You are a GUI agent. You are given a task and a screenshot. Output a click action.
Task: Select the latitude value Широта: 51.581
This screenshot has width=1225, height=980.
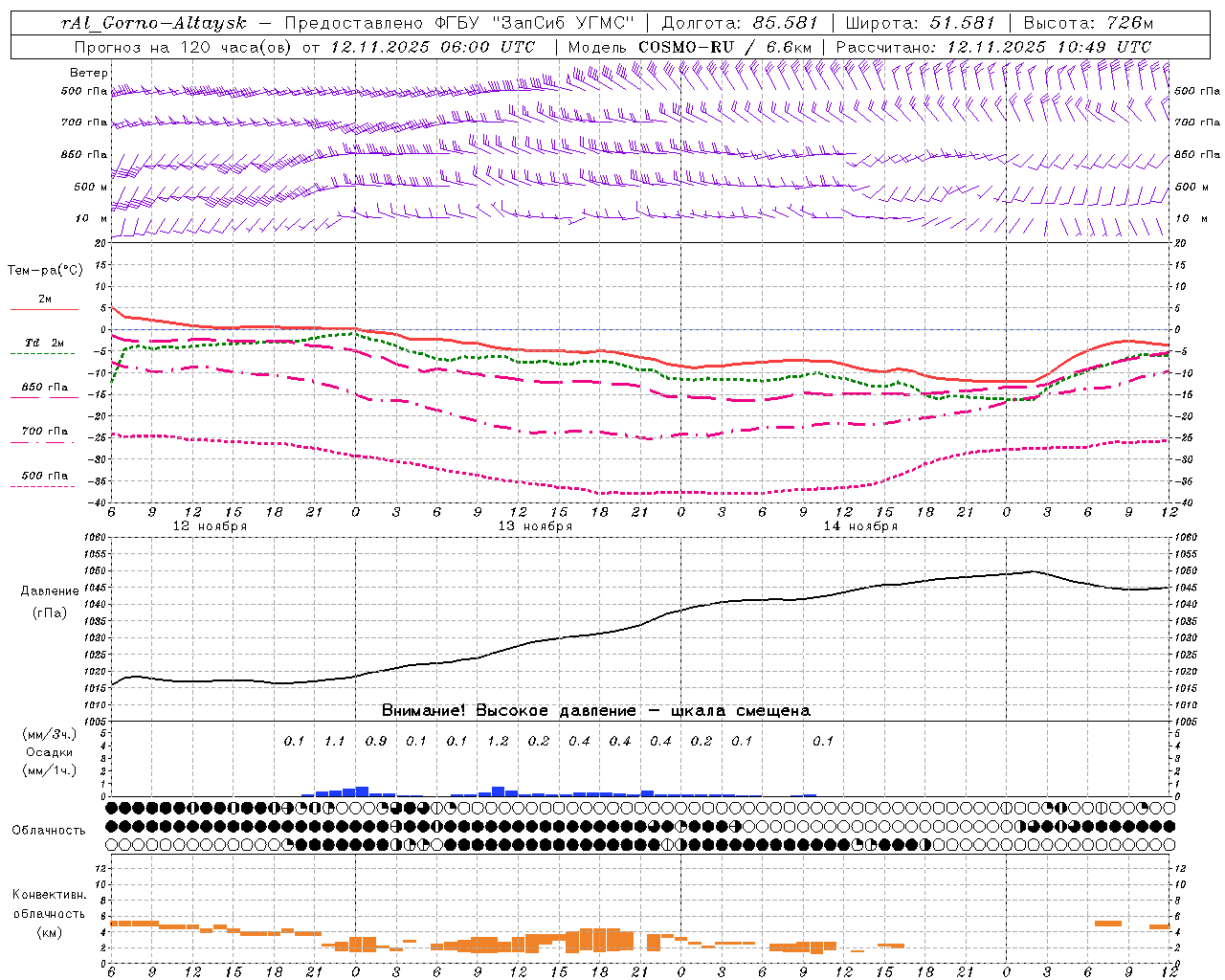click(x=921, y=23)
